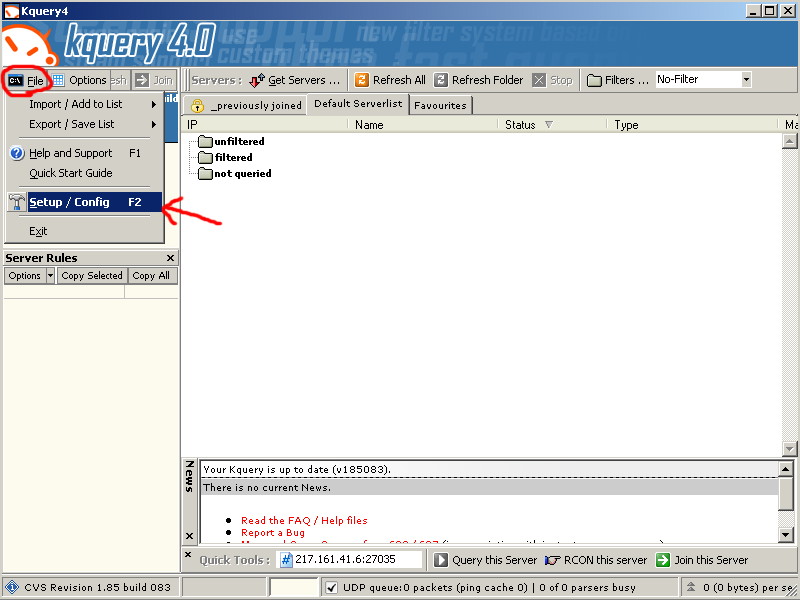Viewport: 800px width, 600px height.
Task: Open Export / Save List submenu
Action: coord(84,124)
